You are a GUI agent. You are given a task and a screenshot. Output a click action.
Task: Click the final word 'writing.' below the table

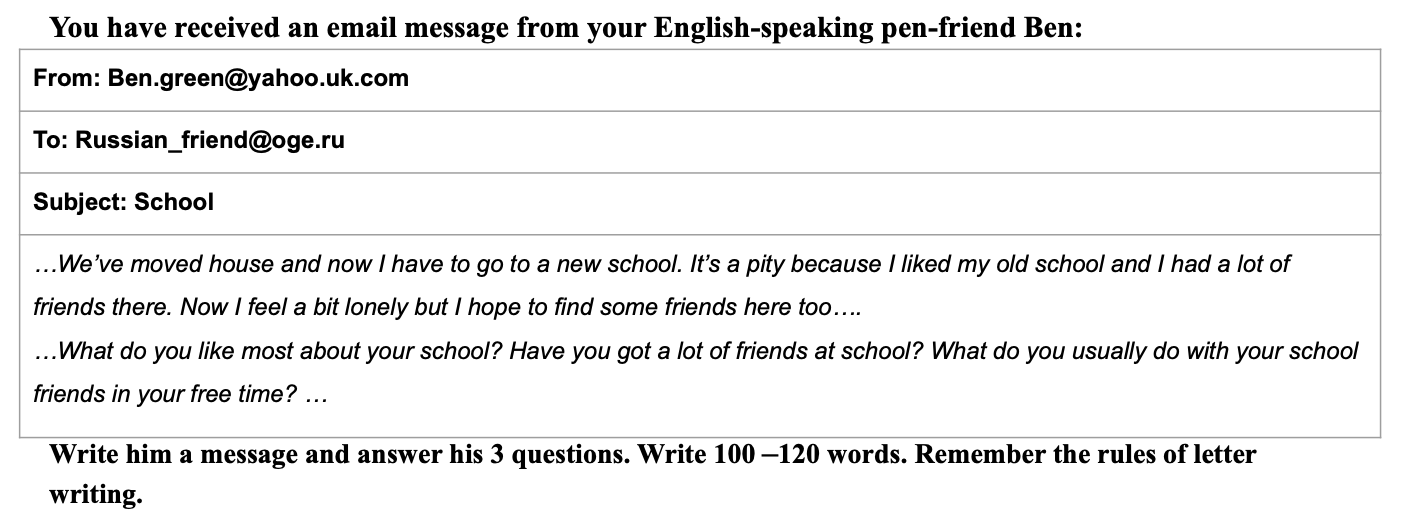click(96, 495)
